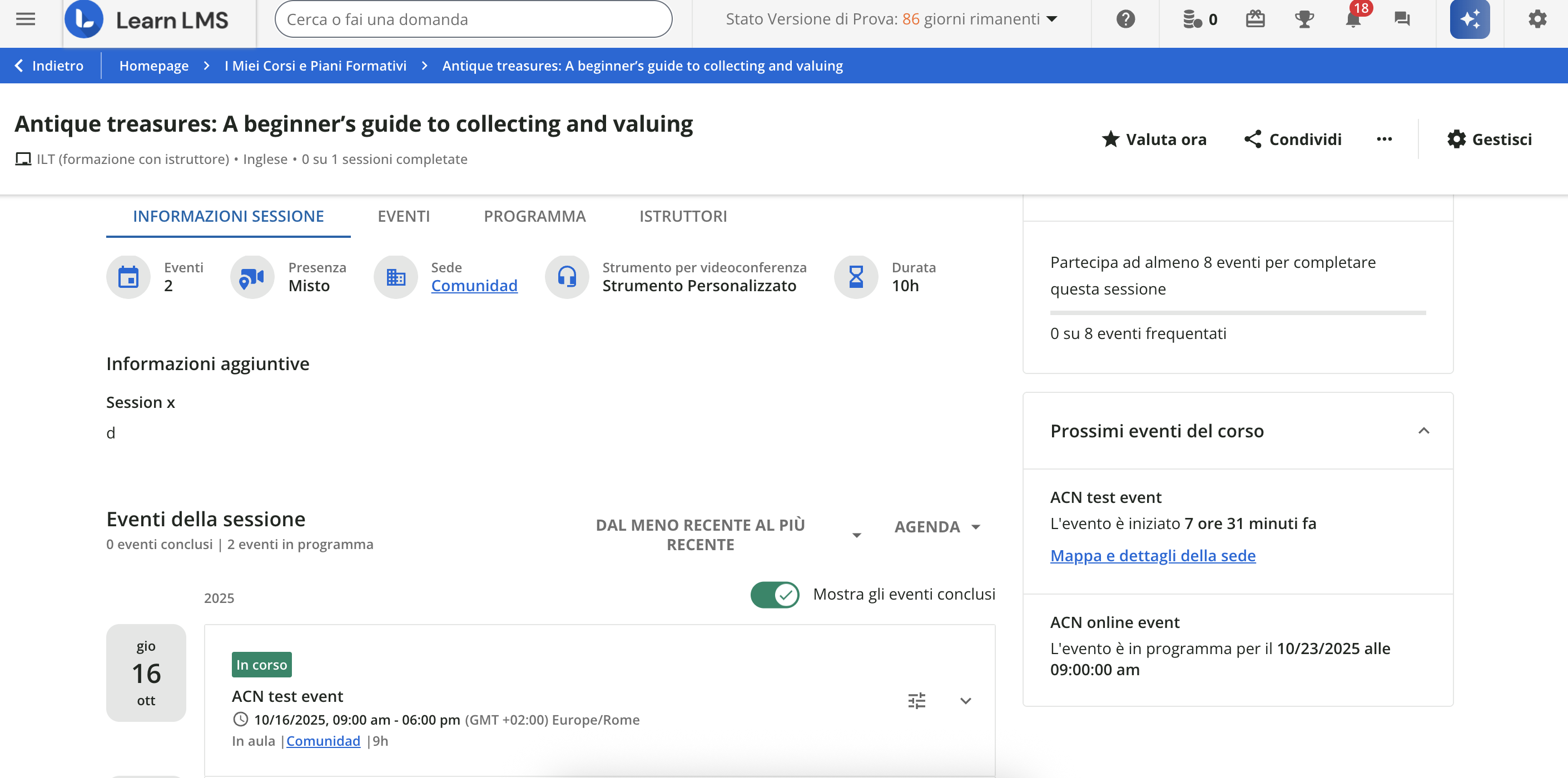Image resolution: width=1568 pixels, height=778 pixels.
Task: Click the Gestisci button
Action: tap(1490, 139)
